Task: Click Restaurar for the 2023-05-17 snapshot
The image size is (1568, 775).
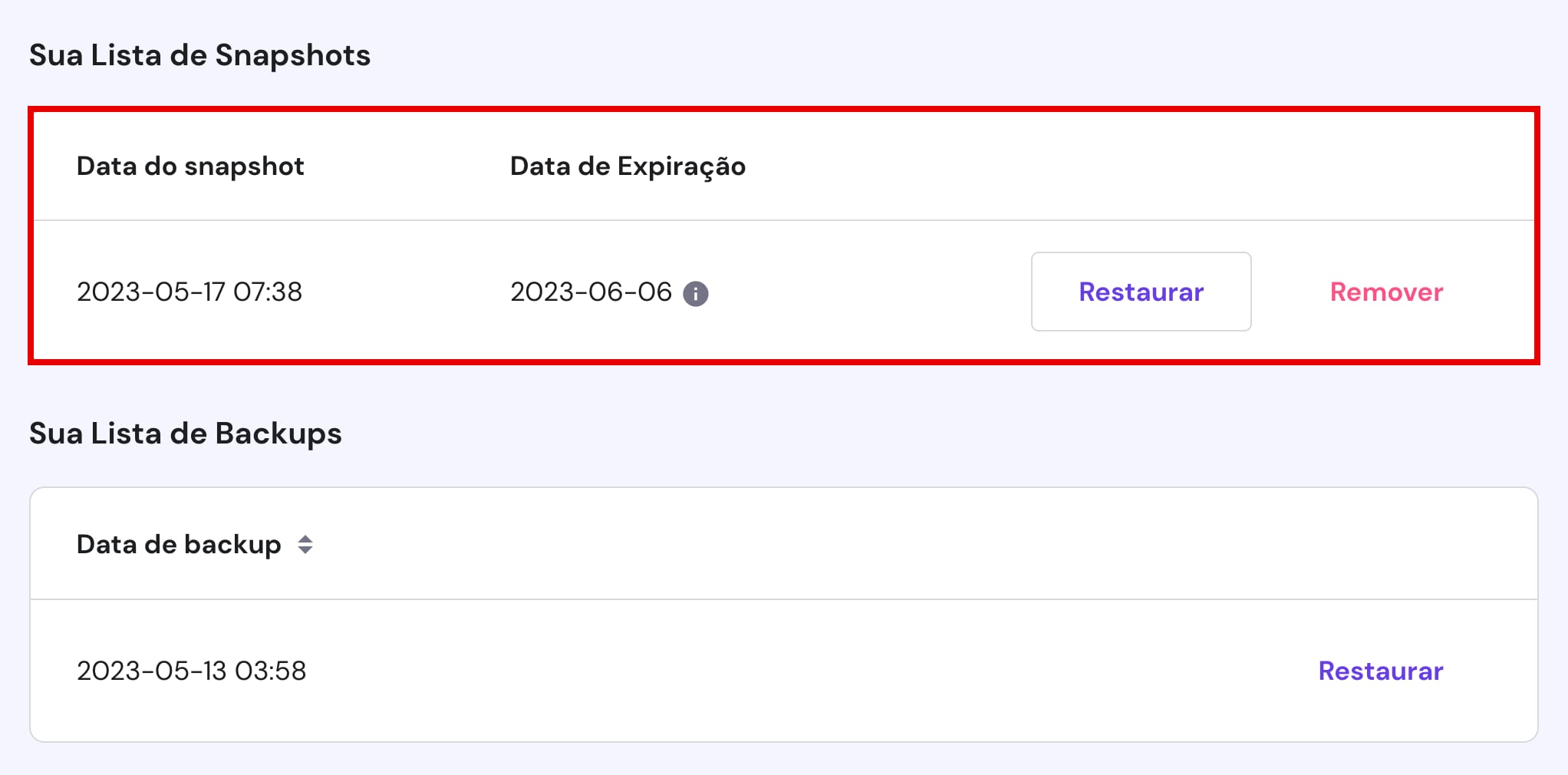Action: (x=1141, y=292)
